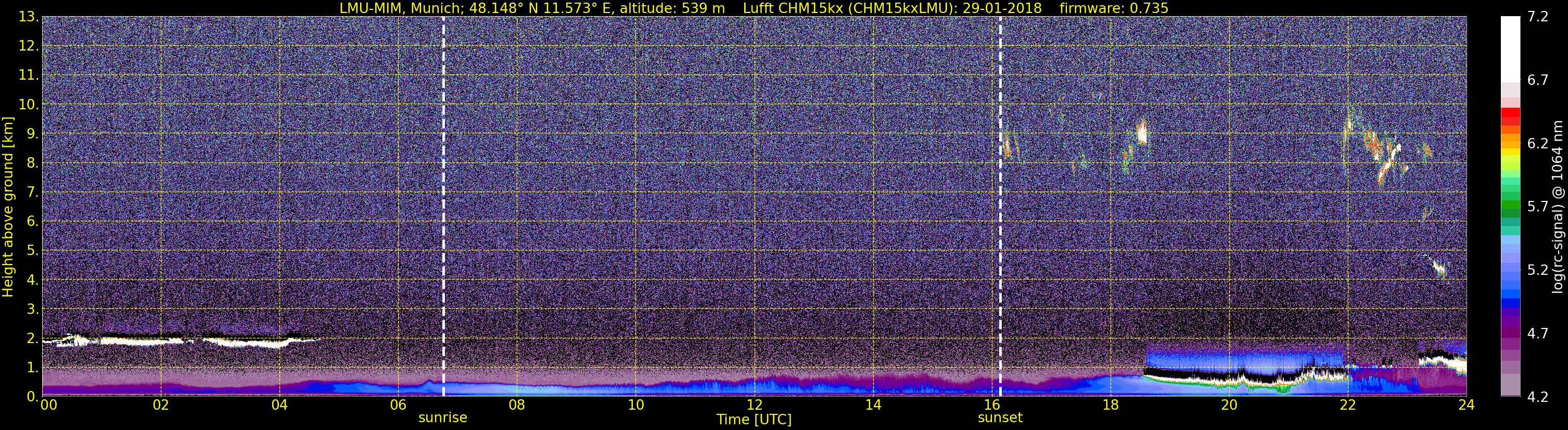The width and height of the screenshot is (1568, 430).
Task: Click the plot title text at top
Action: (x=754, y=8)
